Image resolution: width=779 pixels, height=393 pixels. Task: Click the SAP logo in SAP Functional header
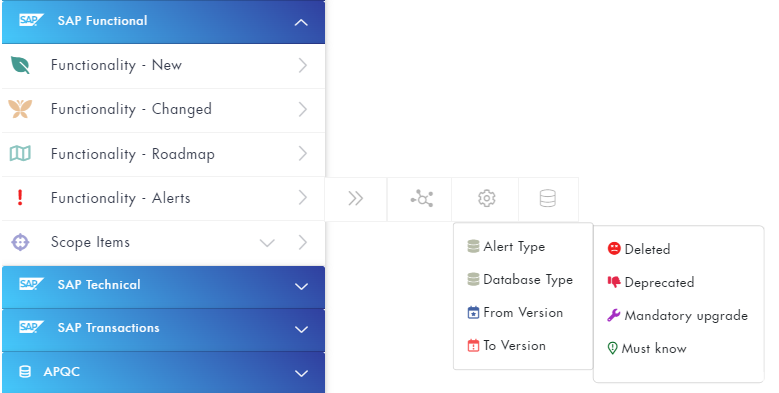coord(31,20)
